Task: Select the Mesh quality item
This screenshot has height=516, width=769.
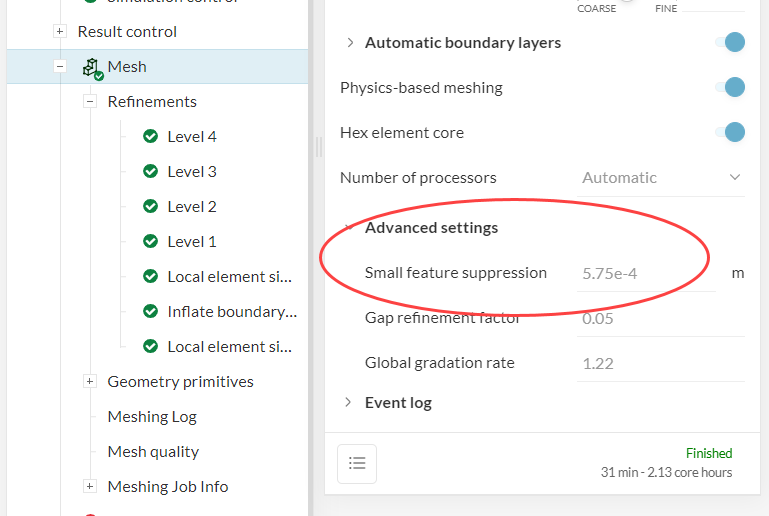Action: click(x=153, y=452)
